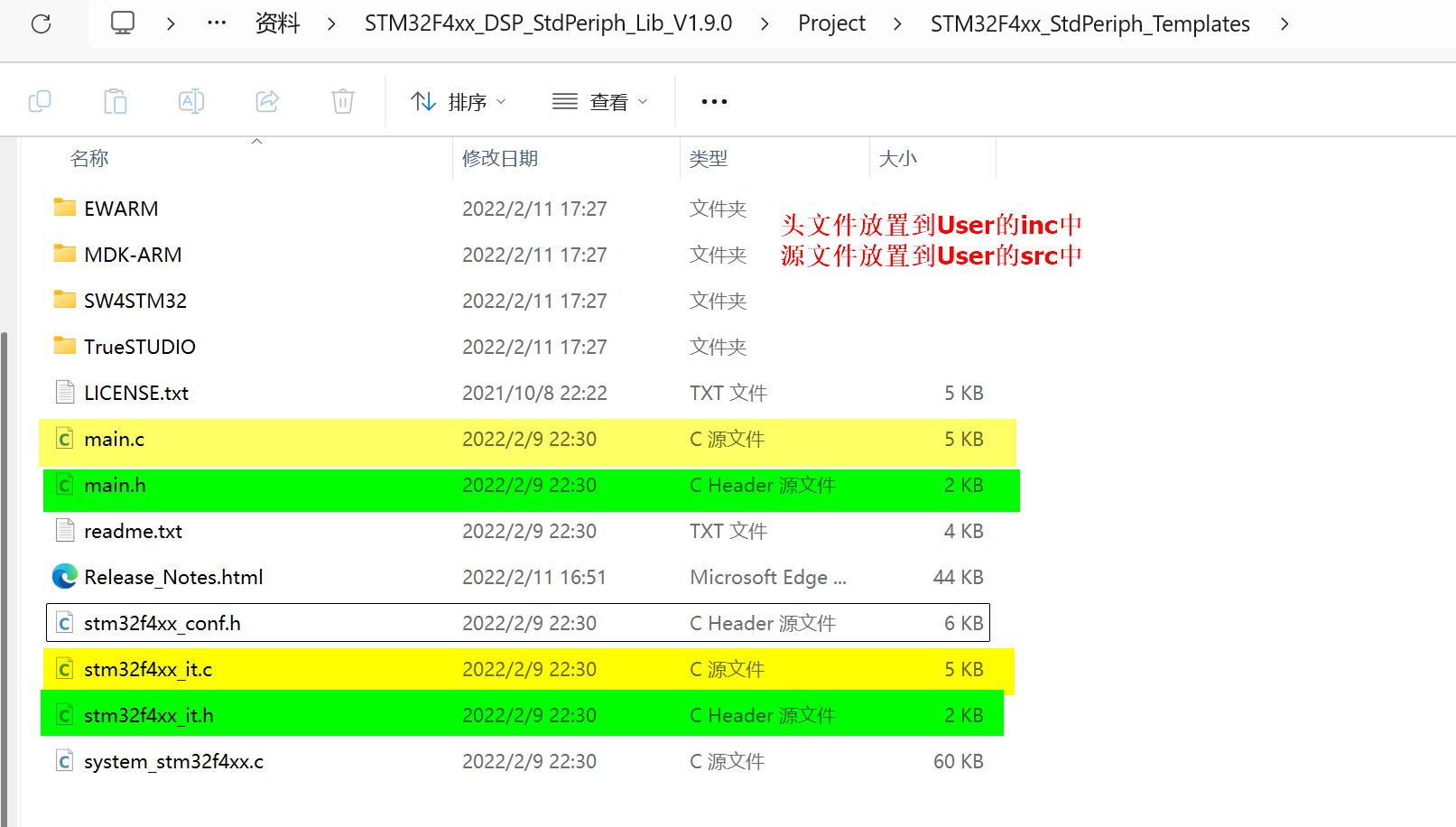
Task: Click the Edge icon of Release_Notes.html
Action: 65,576
